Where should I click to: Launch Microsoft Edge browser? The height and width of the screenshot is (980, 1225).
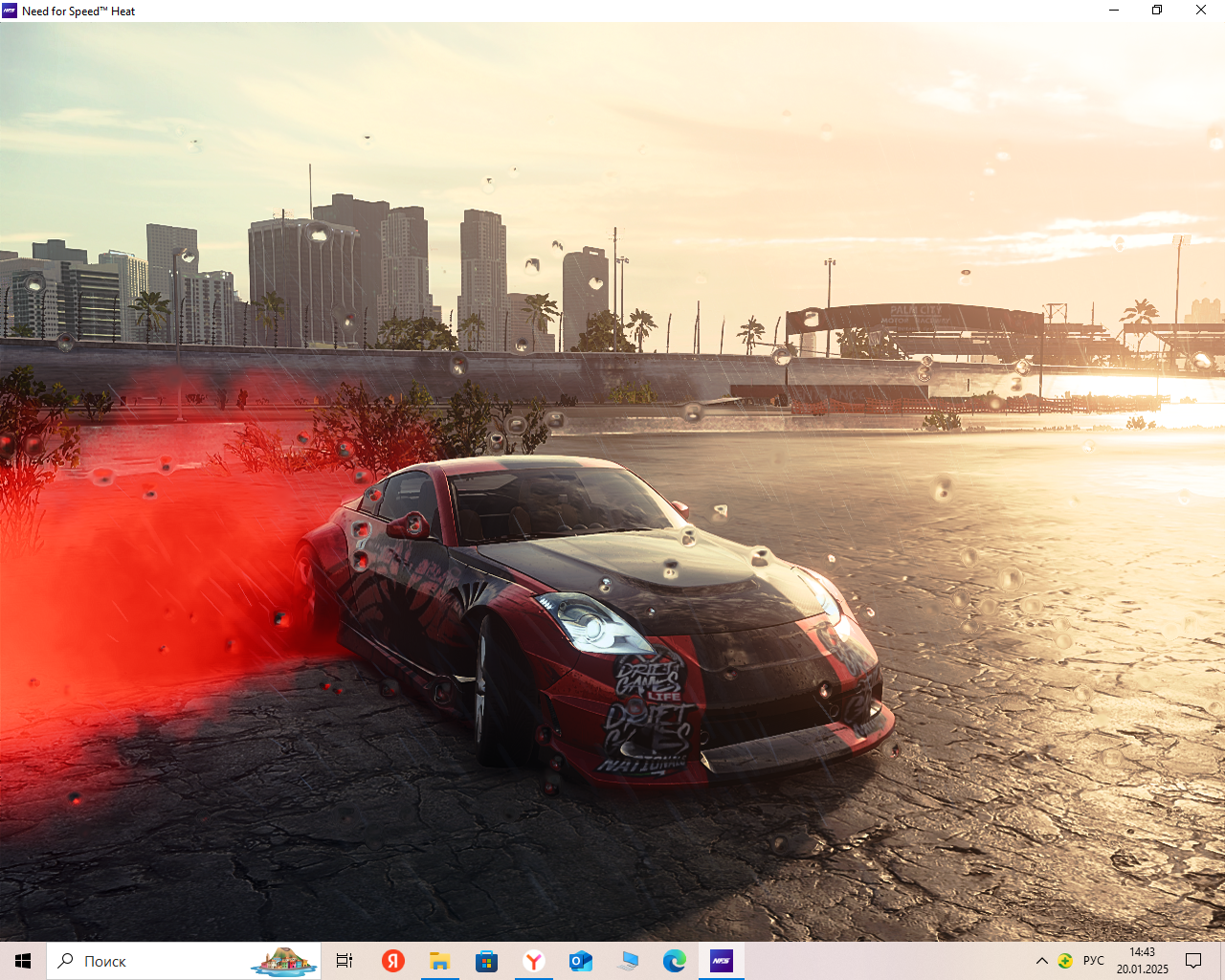point(675,961)
